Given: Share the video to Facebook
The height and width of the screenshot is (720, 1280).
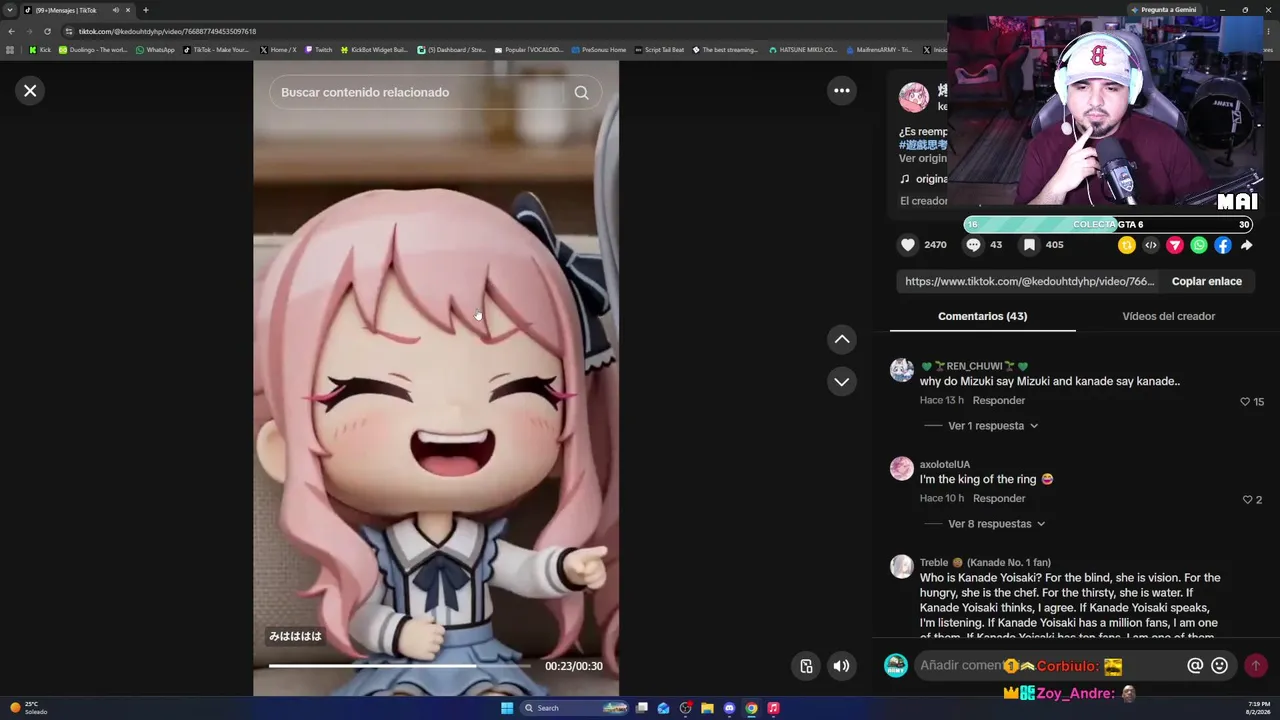Looking at the screenshot, I should (1223, 245).
